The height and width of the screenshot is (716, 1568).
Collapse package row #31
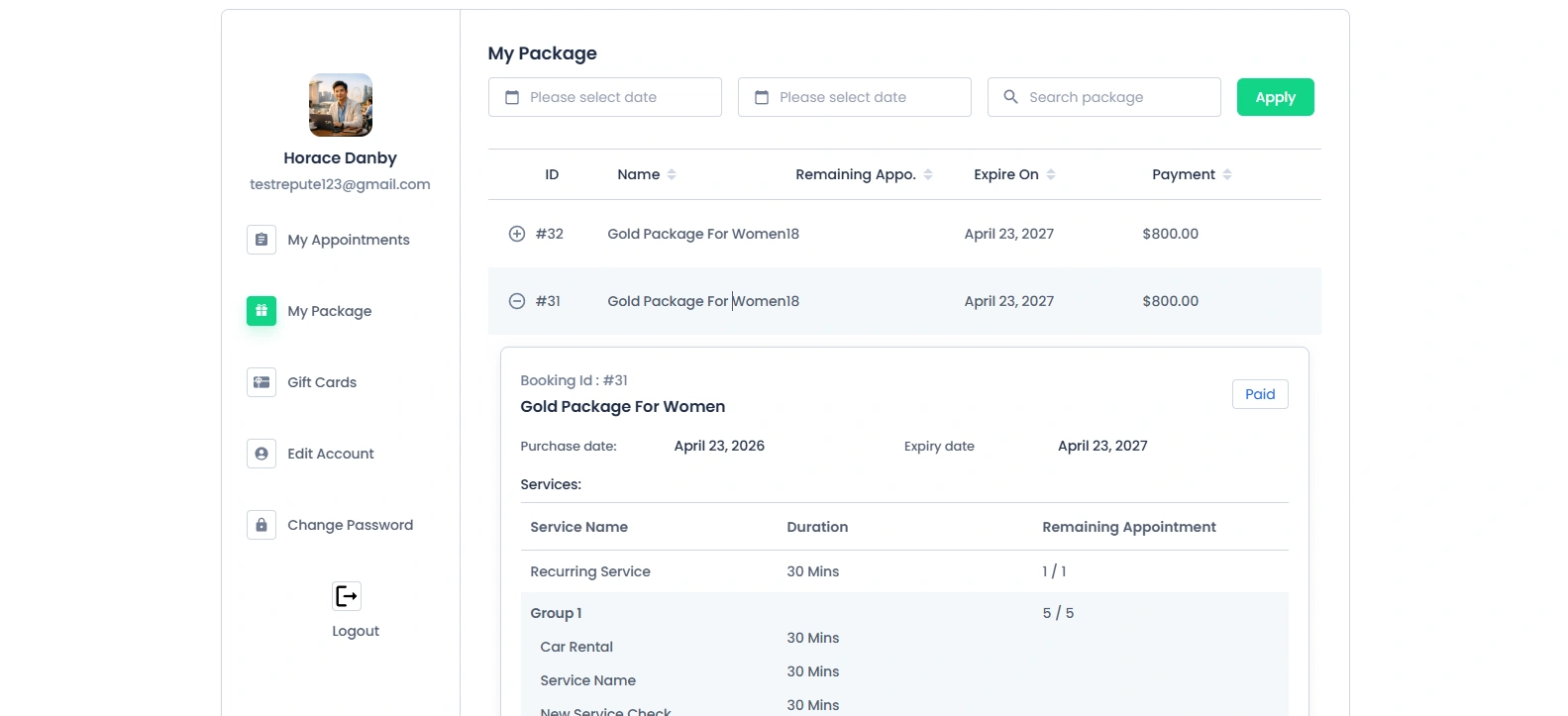point(517,301)
